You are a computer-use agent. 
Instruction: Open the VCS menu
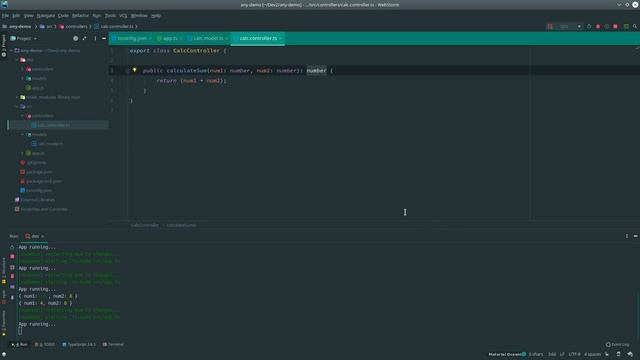pyautogui.click(x=123, y=16)
